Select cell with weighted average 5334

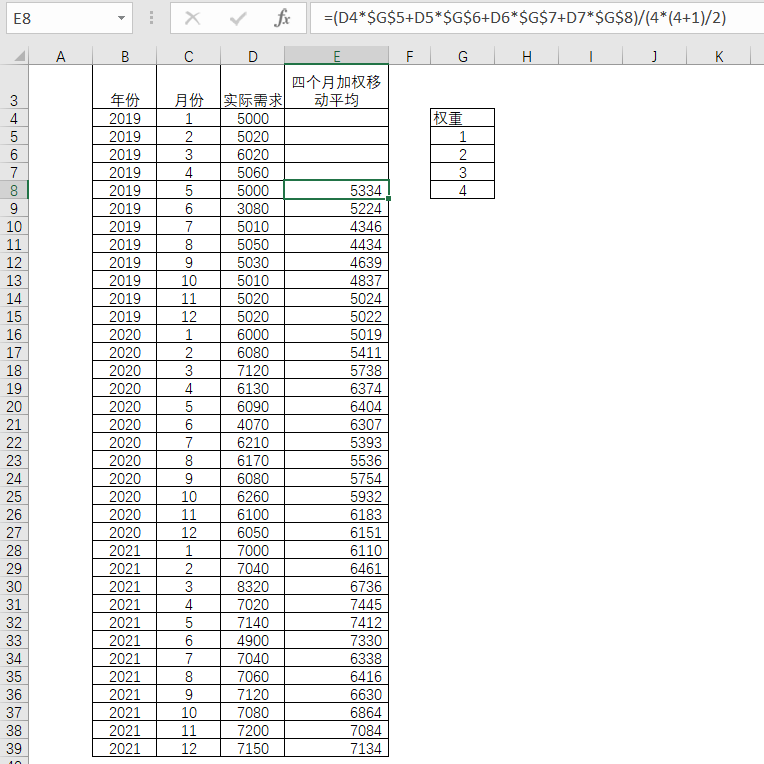click(x=336, y=190)
